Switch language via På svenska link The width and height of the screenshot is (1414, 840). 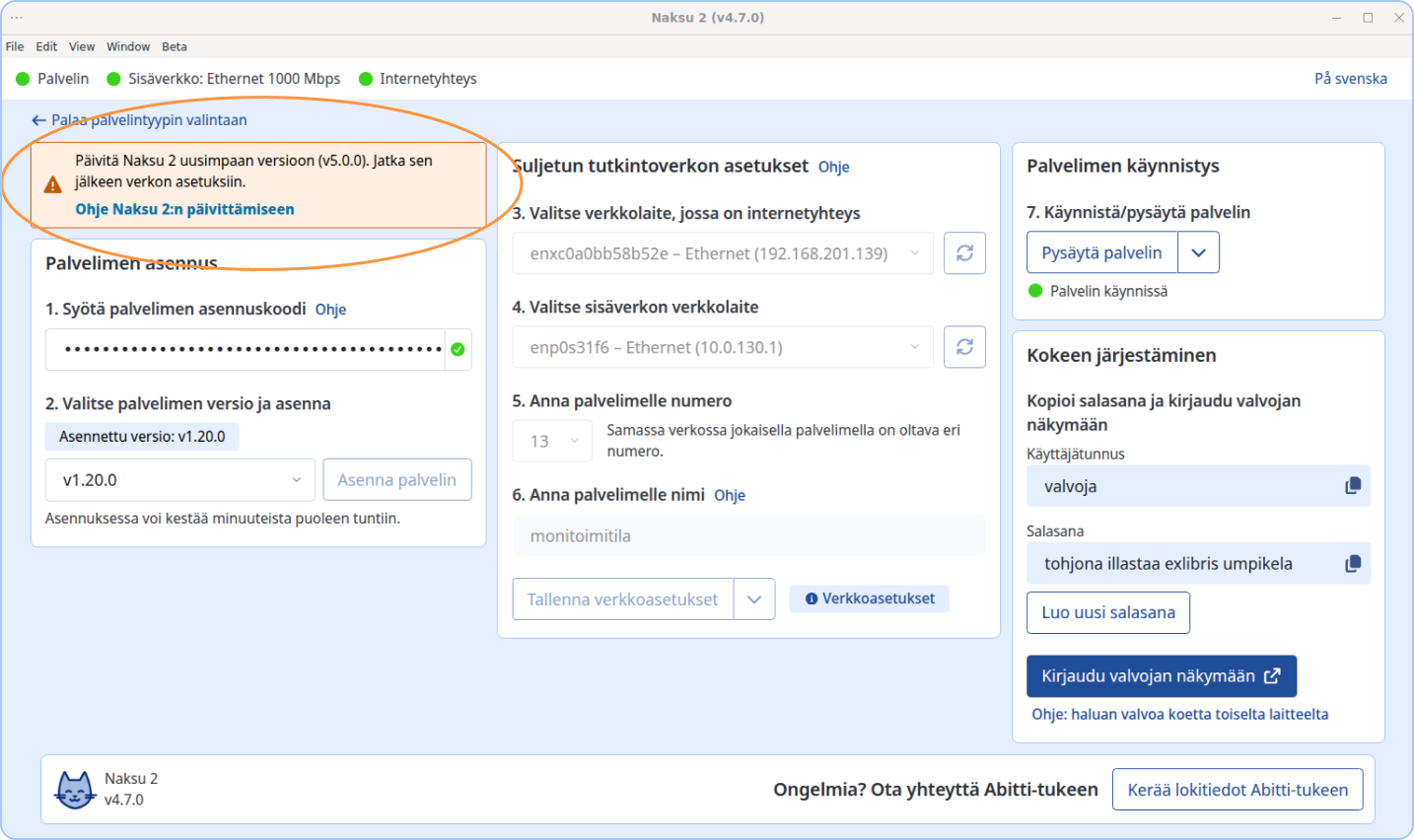coord(1350,79)
